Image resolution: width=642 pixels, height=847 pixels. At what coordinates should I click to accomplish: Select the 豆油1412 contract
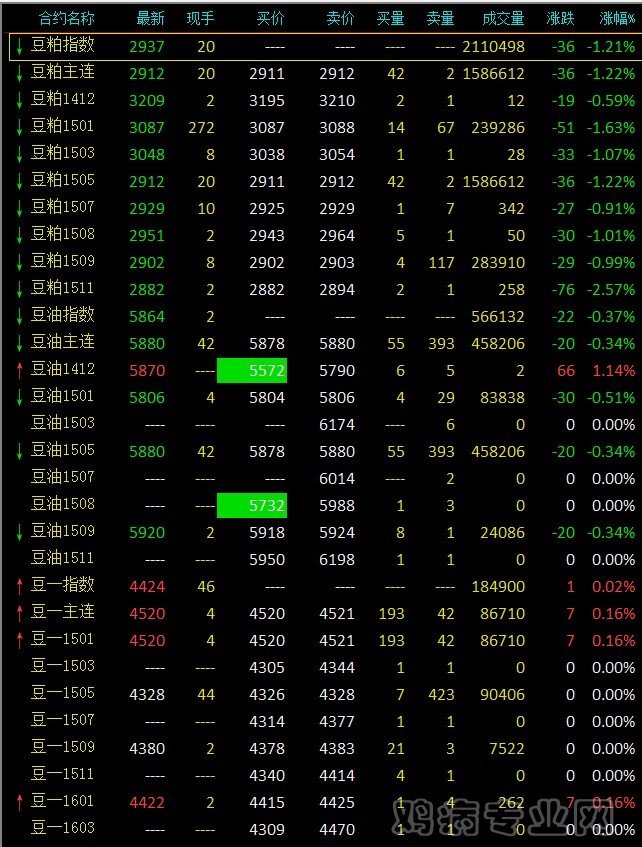[63, 369]
